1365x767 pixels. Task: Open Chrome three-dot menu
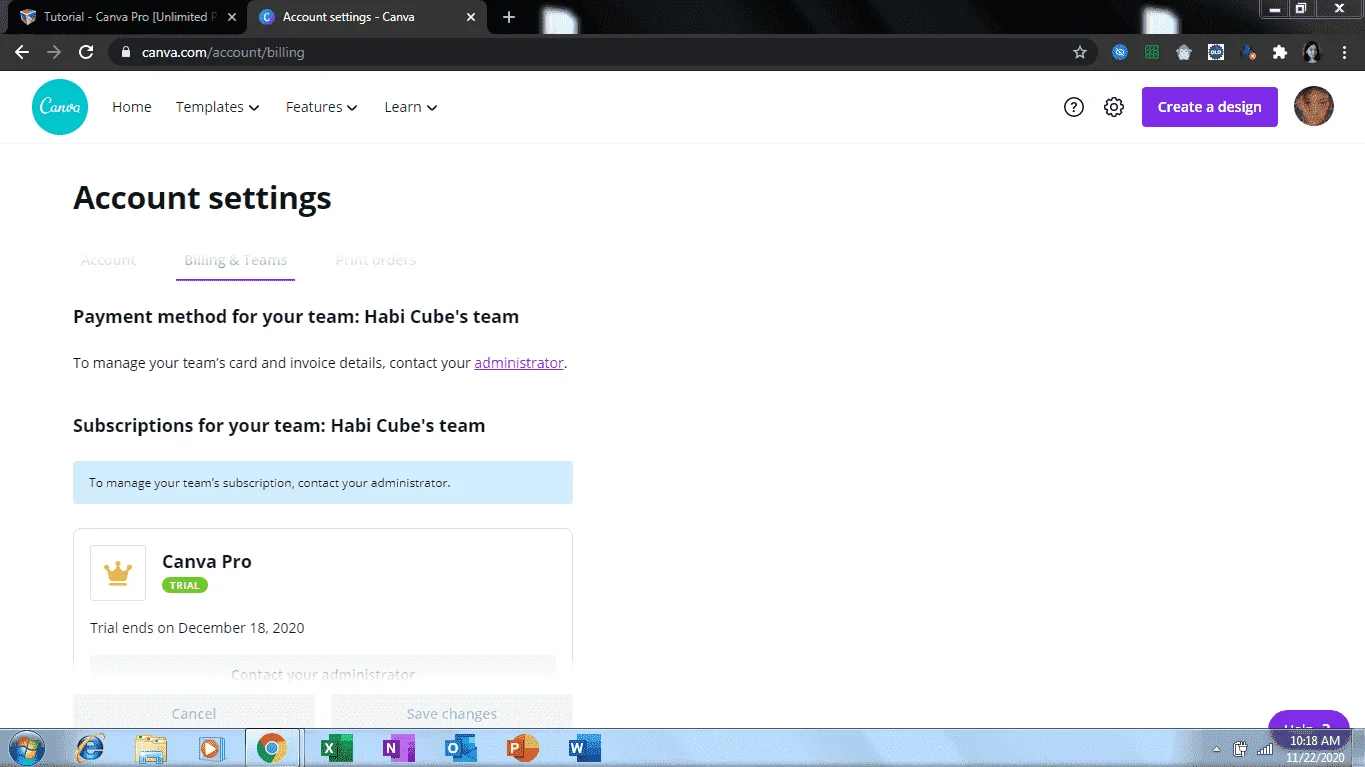point(1346,52)
